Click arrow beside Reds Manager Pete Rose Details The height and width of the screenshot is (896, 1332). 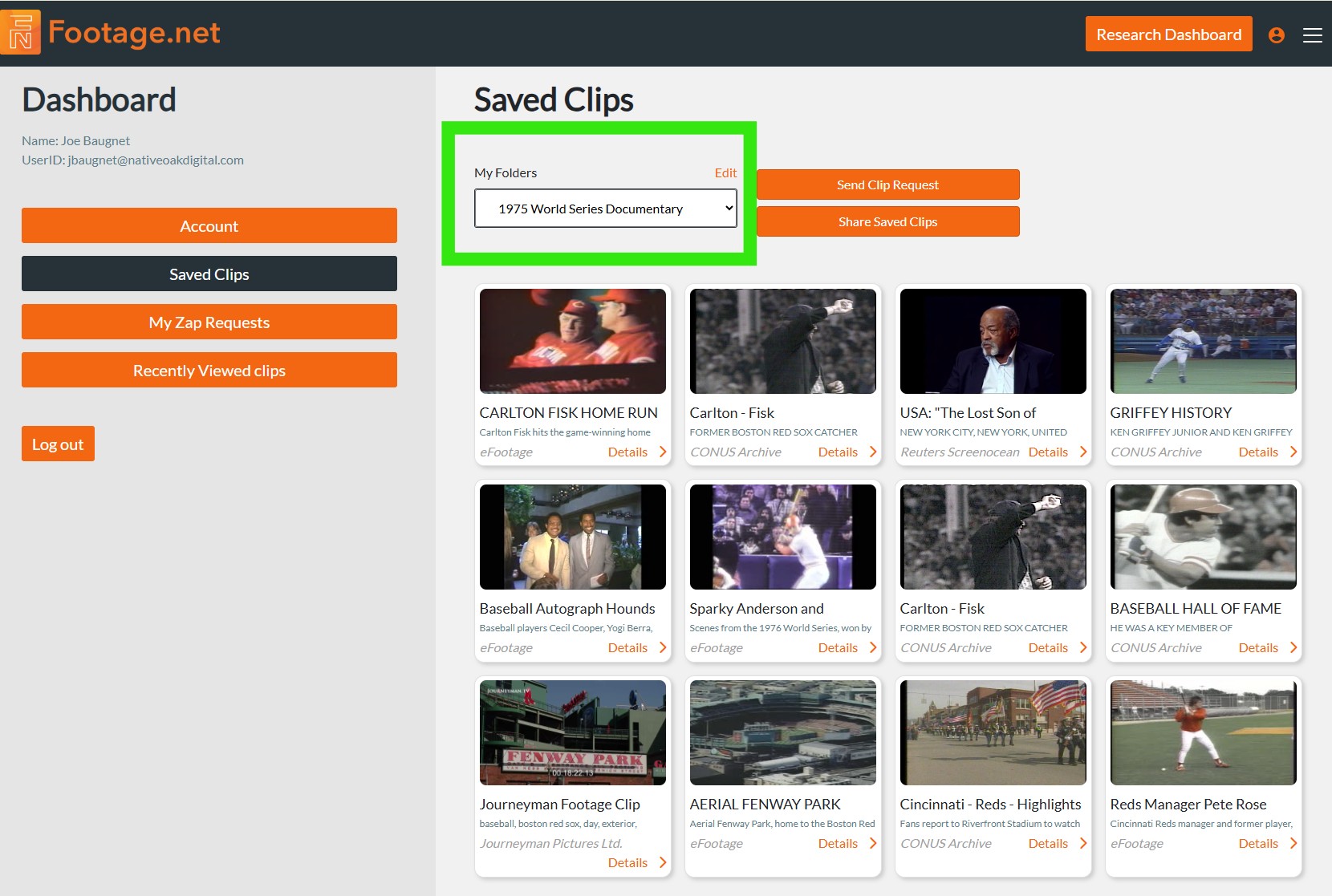pos(1293,843)
